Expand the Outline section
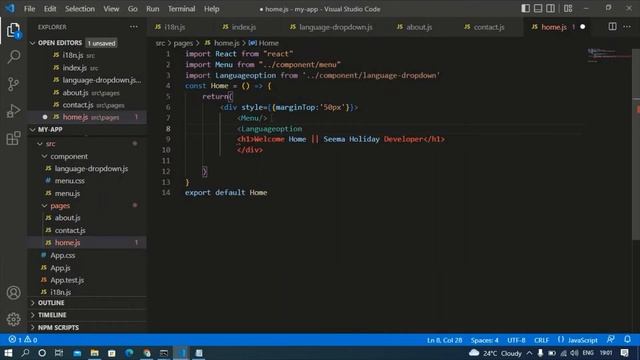This screenshot has width=640, height=360. coord(51,303)
